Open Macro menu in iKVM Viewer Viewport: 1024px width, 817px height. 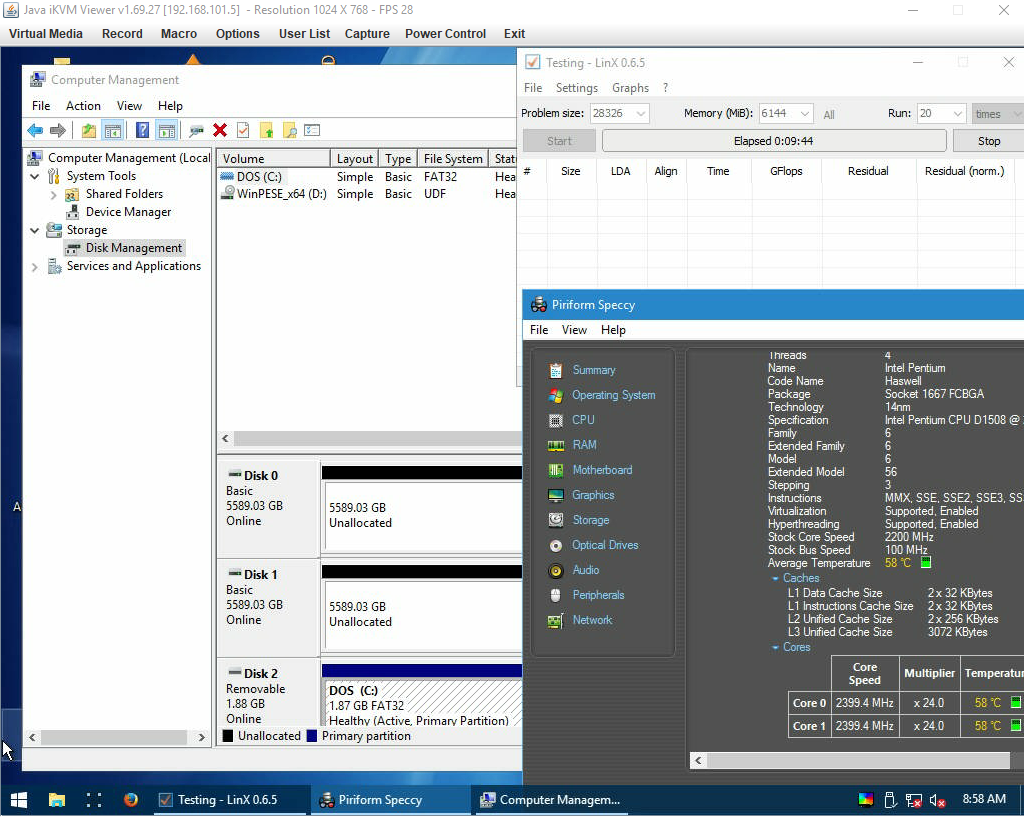(179, 34)
